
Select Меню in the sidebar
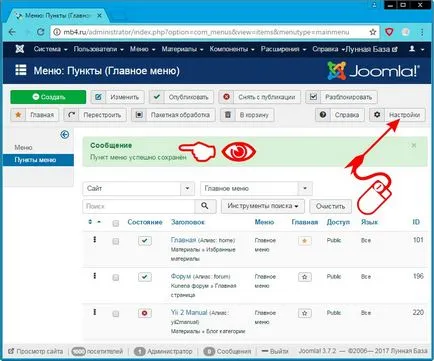(23, 147)
